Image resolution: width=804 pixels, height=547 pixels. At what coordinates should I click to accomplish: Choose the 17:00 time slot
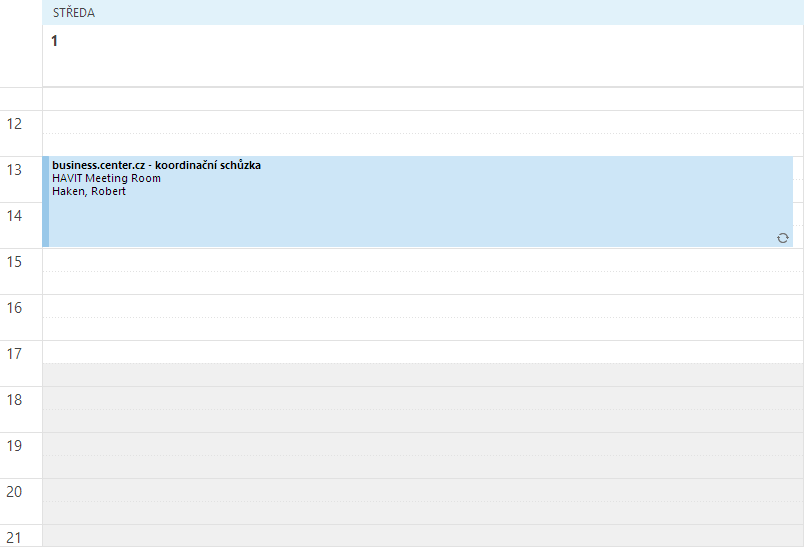coord(420,352)
